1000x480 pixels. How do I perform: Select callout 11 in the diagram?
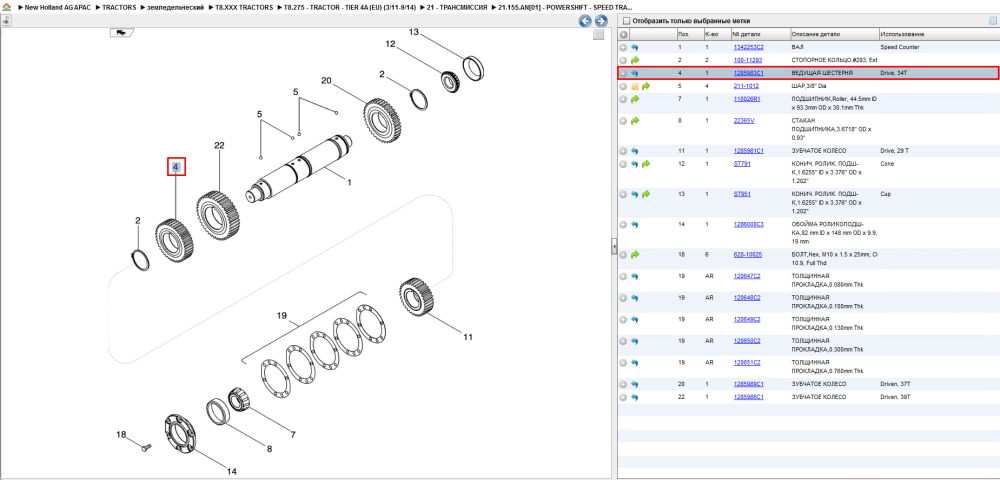(468, 337)
